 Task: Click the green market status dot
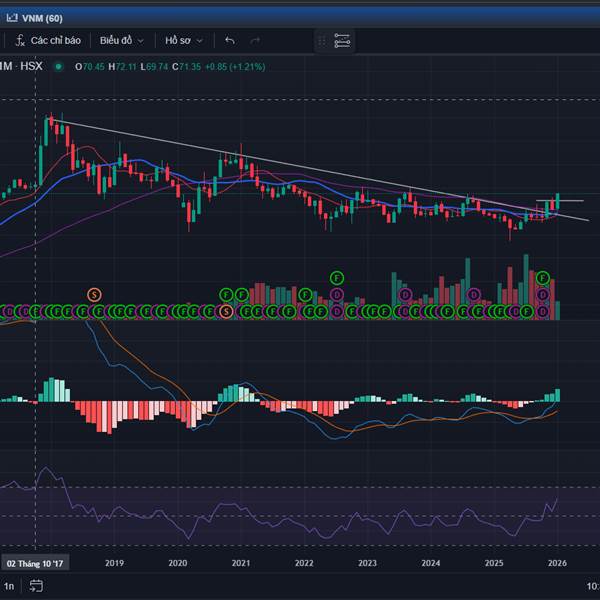click(58, 67)
